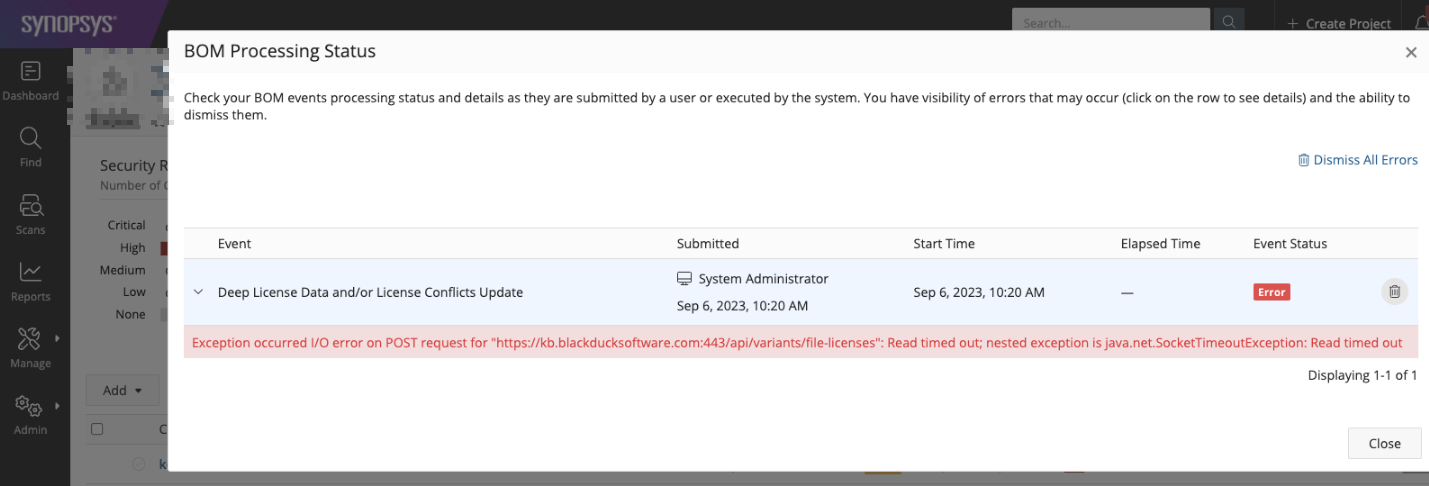Expand the Admin submenu arrow
1429x486 pixels.
tap(57, 405)
